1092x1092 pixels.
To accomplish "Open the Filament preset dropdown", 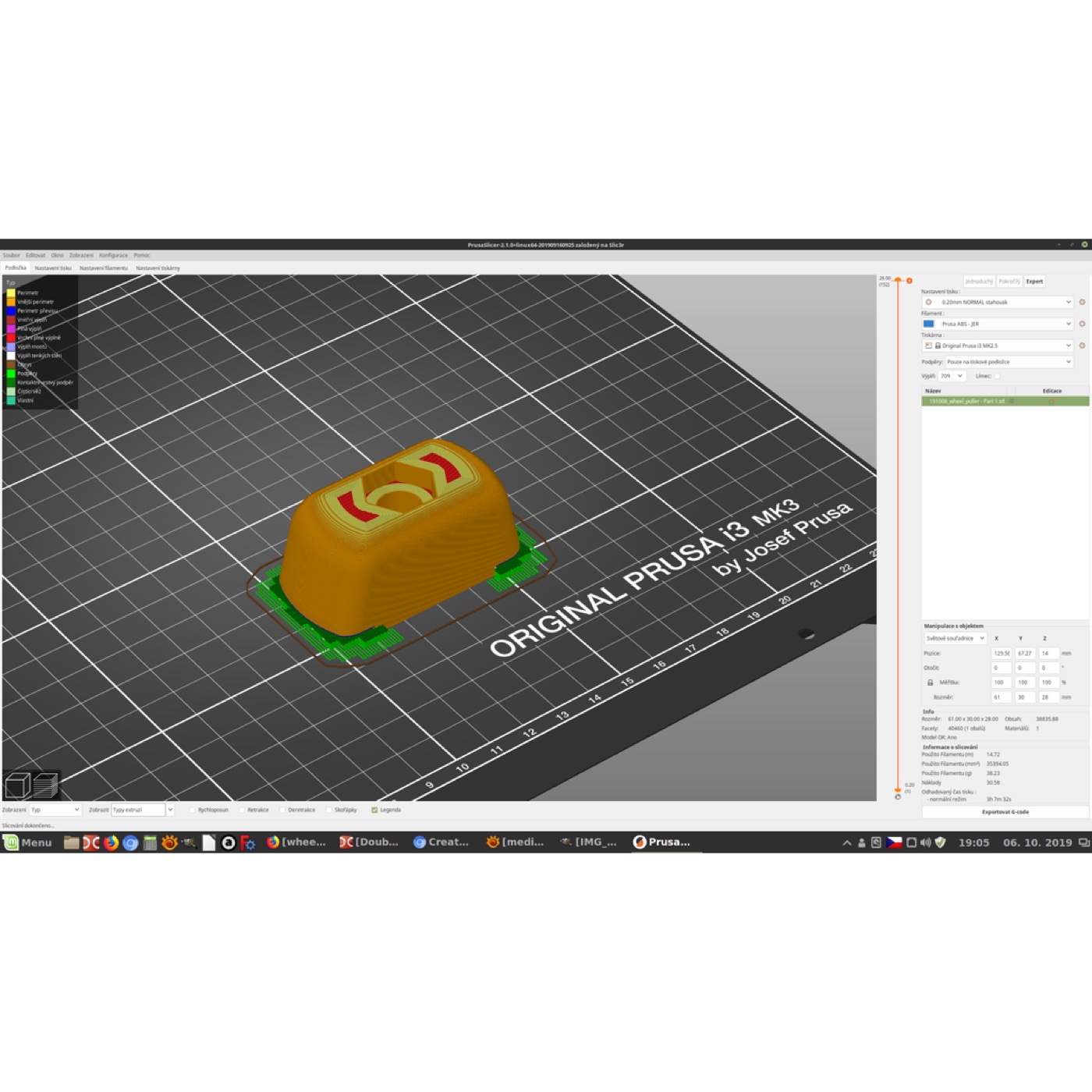I will click(x=998, y=324).
